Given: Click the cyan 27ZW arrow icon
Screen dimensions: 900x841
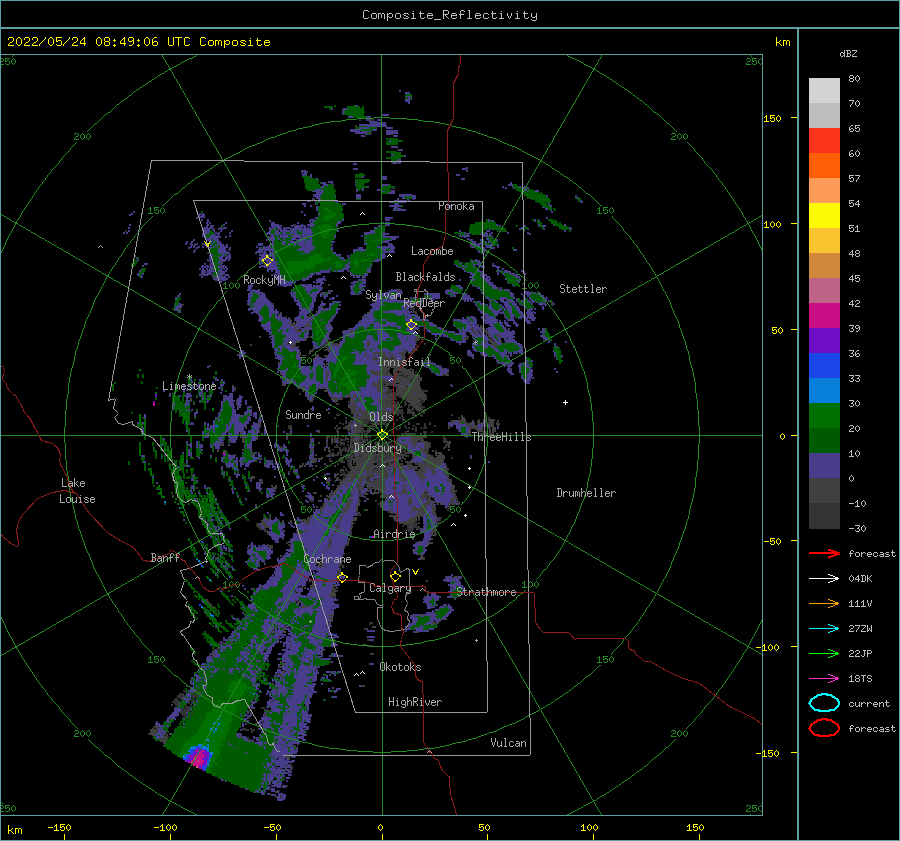Looking at the screenshot, I should pyautogui.click(x=824, y=629).
